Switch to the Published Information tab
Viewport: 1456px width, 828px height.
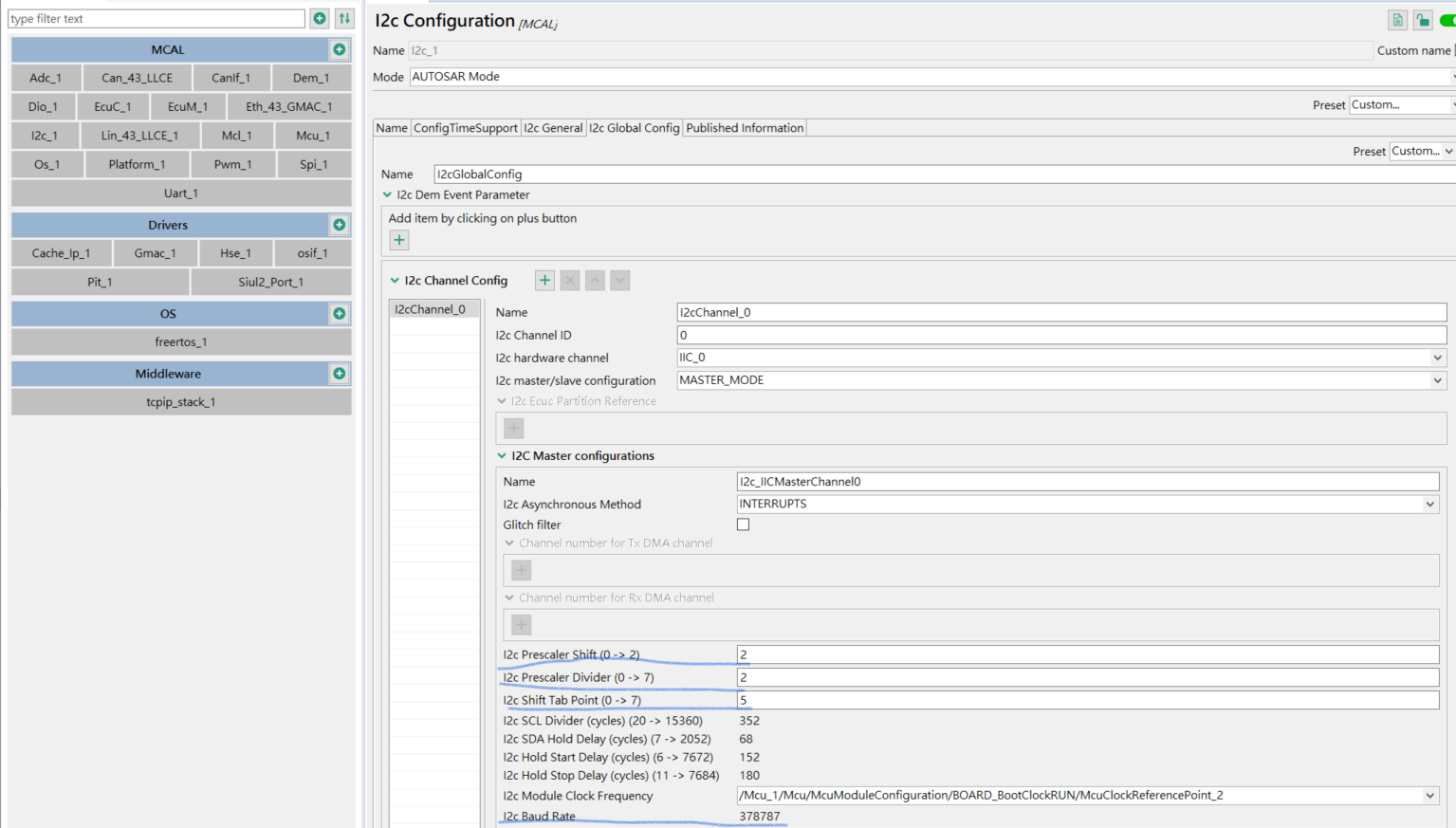click(x=744, y=127)
